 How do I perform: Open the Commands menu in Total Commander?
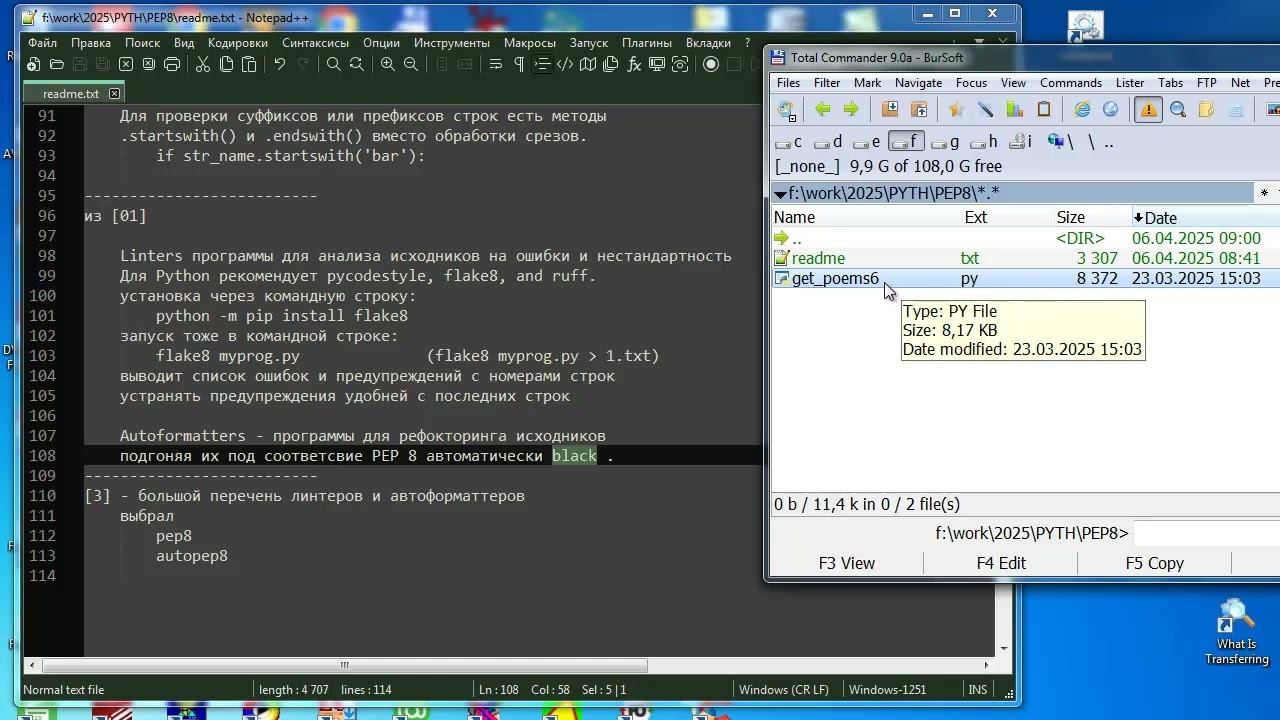pos(1071,83)
